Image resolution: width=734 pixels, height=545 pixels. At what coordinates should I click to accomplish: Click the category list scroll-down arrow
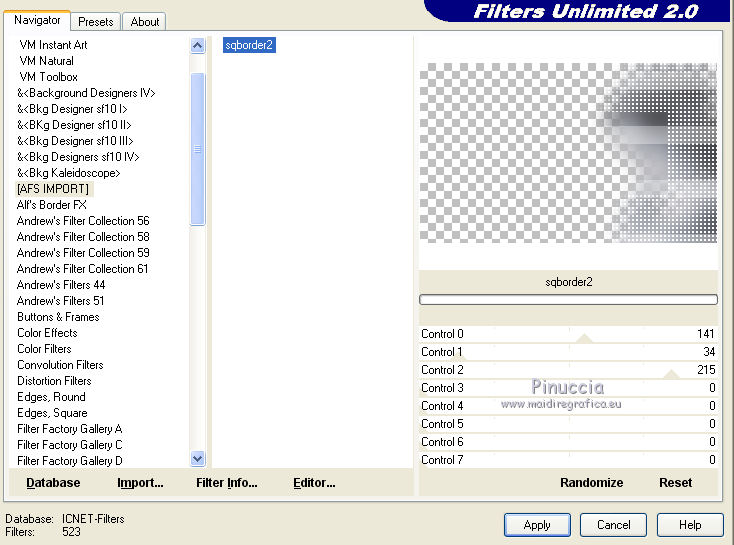tap(198, 459)
